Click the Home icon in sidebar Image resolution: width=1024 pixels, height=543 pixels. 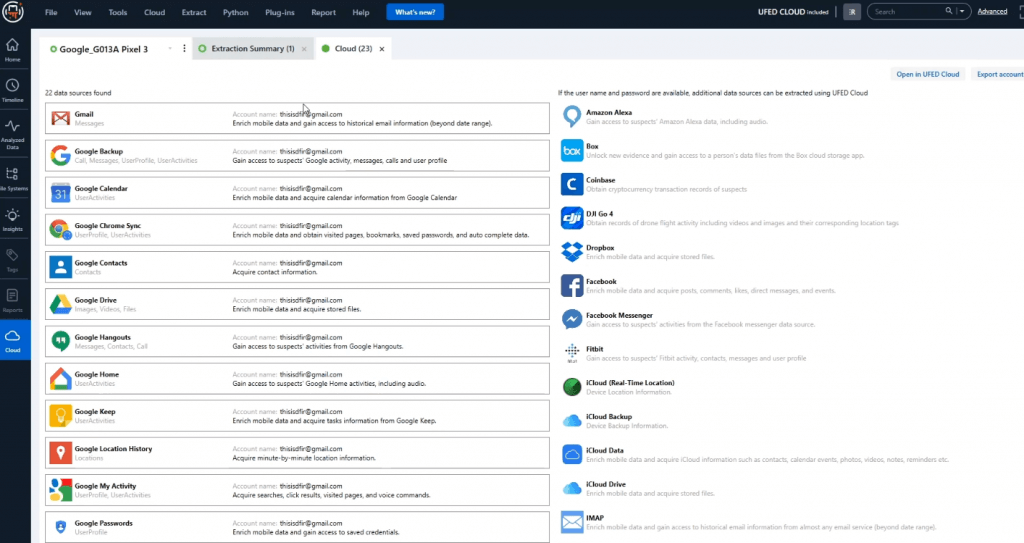click(x=13, y=49)
